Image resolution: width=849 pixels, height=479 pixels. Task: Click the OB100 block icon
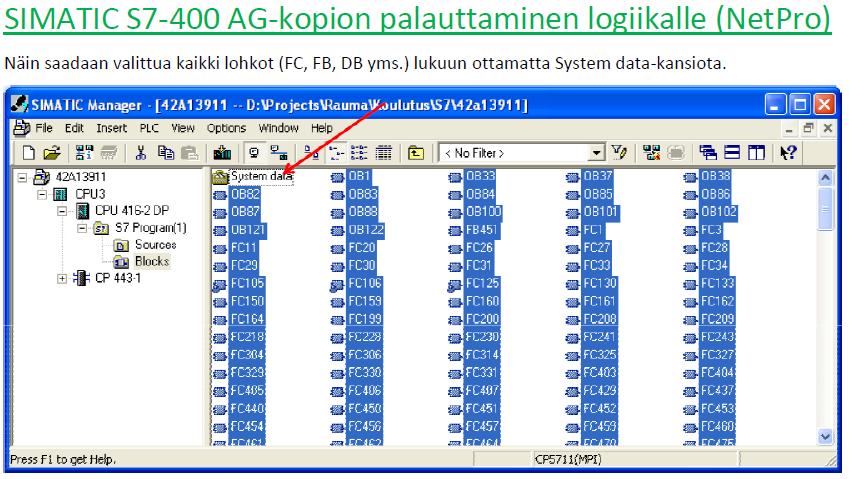[455, 213]
